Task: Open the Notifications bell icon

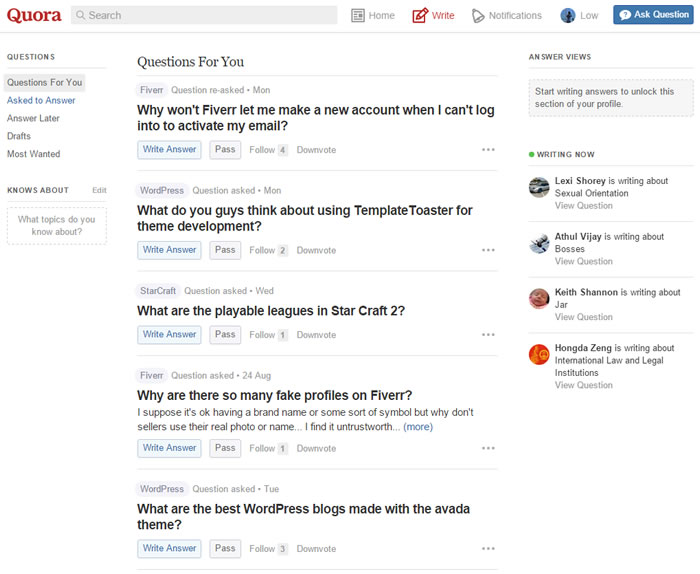Action: point(478,15)
